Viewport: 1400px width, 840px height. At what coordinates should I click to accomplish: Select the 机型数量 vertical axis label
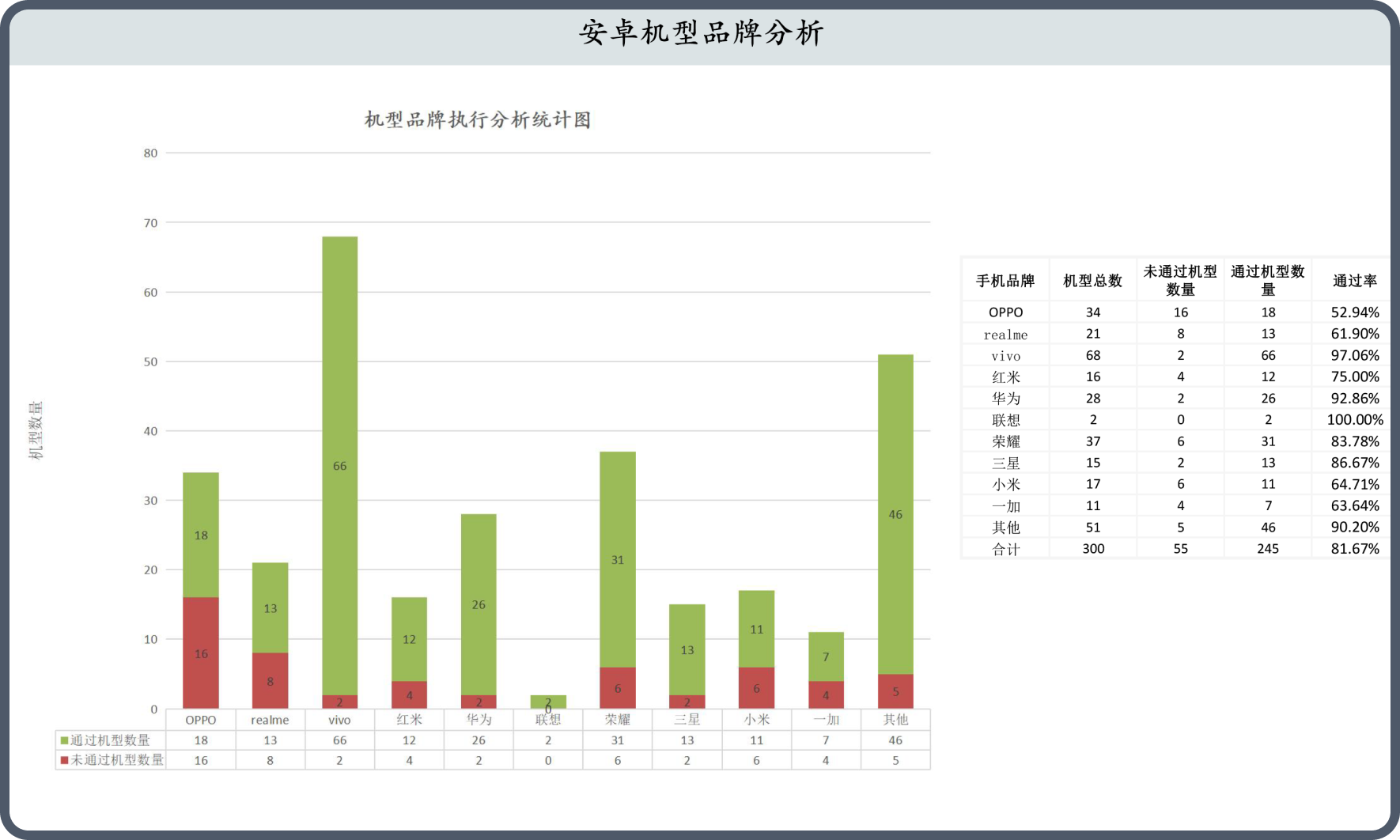[36, 430]
